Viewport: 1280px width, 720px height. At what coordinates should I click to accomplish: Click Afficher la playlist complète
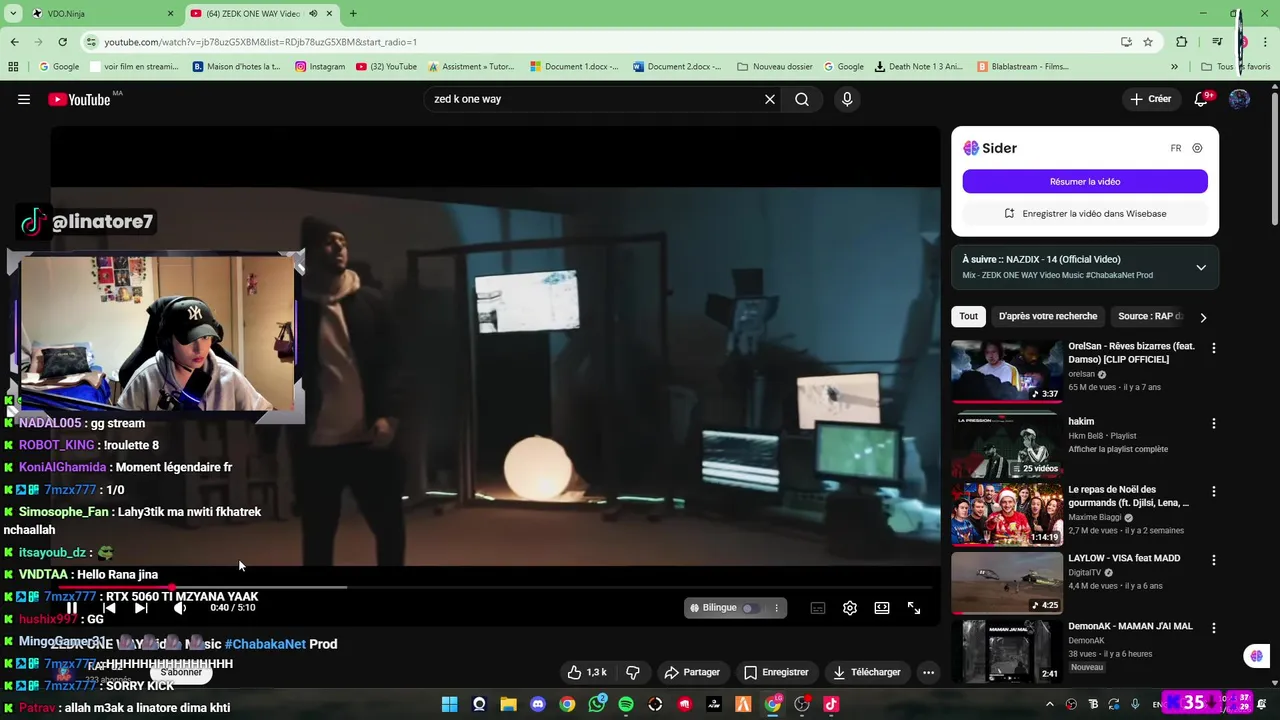point(1118,449)
